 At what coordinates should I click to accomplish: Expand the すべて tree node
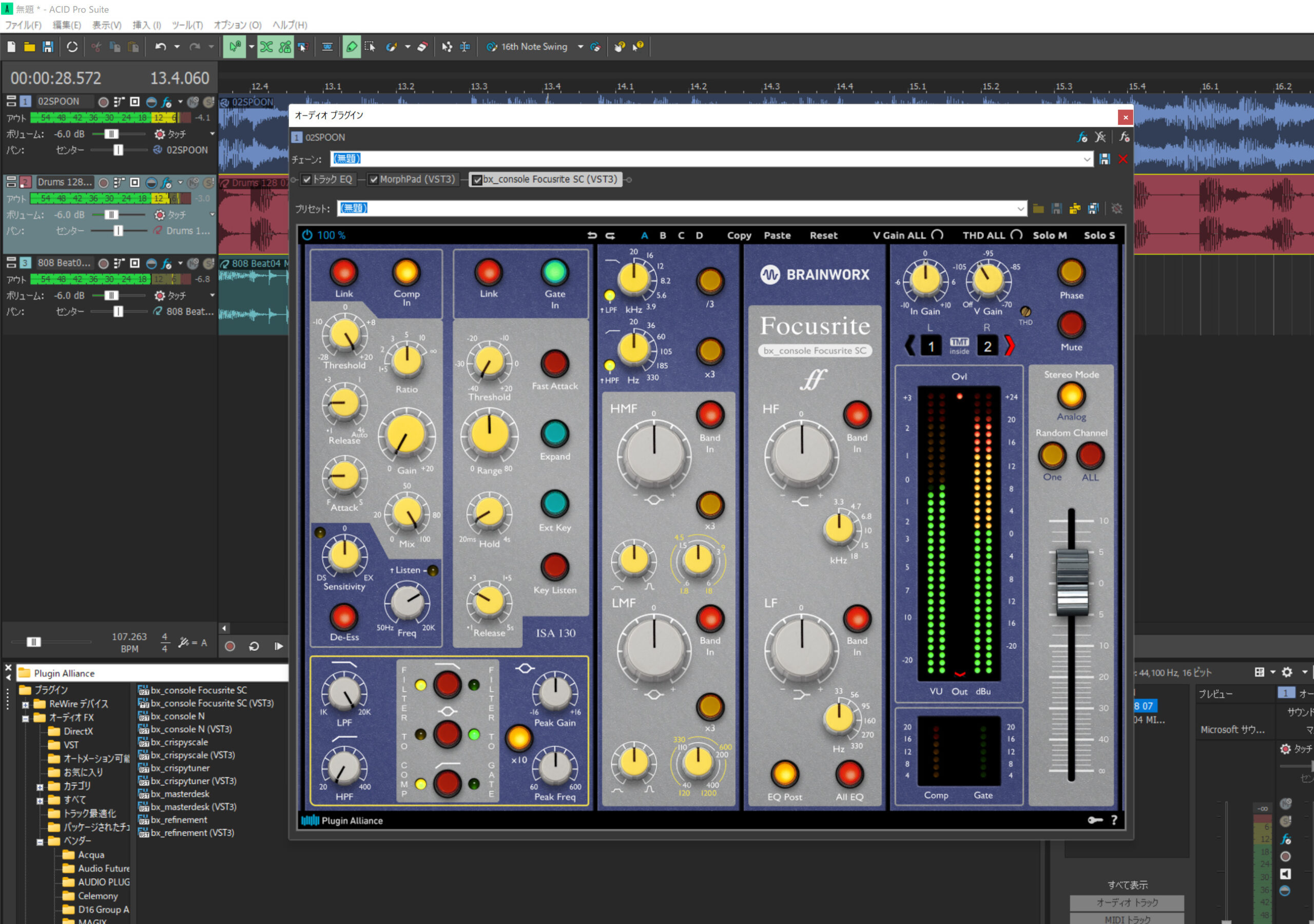click(40, 801)
